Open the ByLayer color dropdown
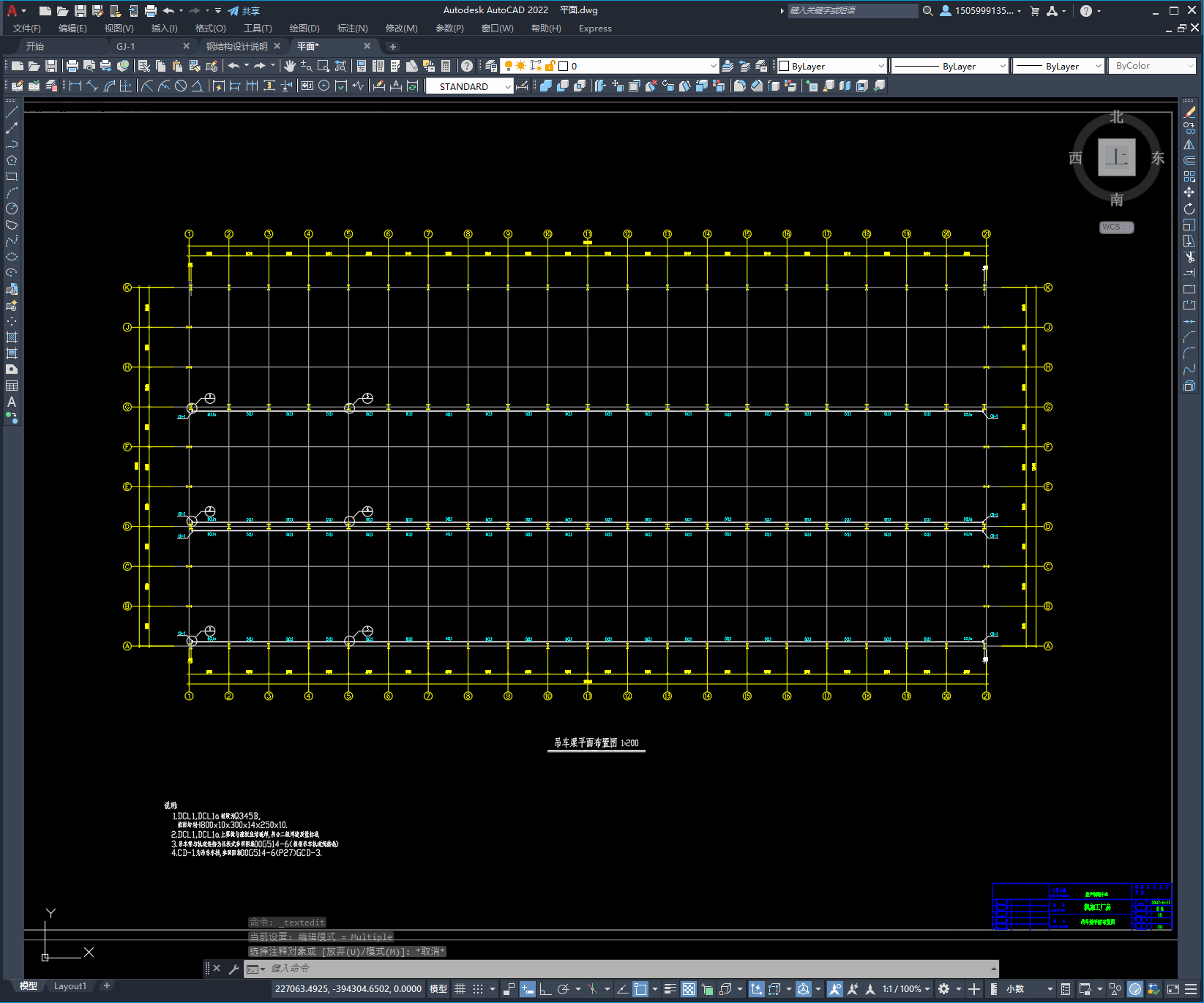 click(831, 66)
